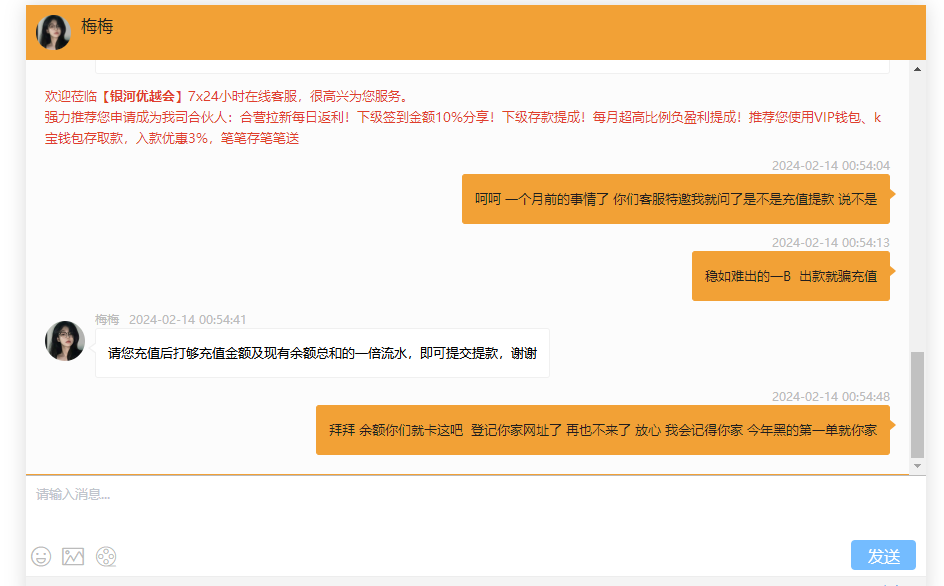Click the 00:54:04 timestamp
The height and width of the screenshot is (586, 944).
click(830, 166)
